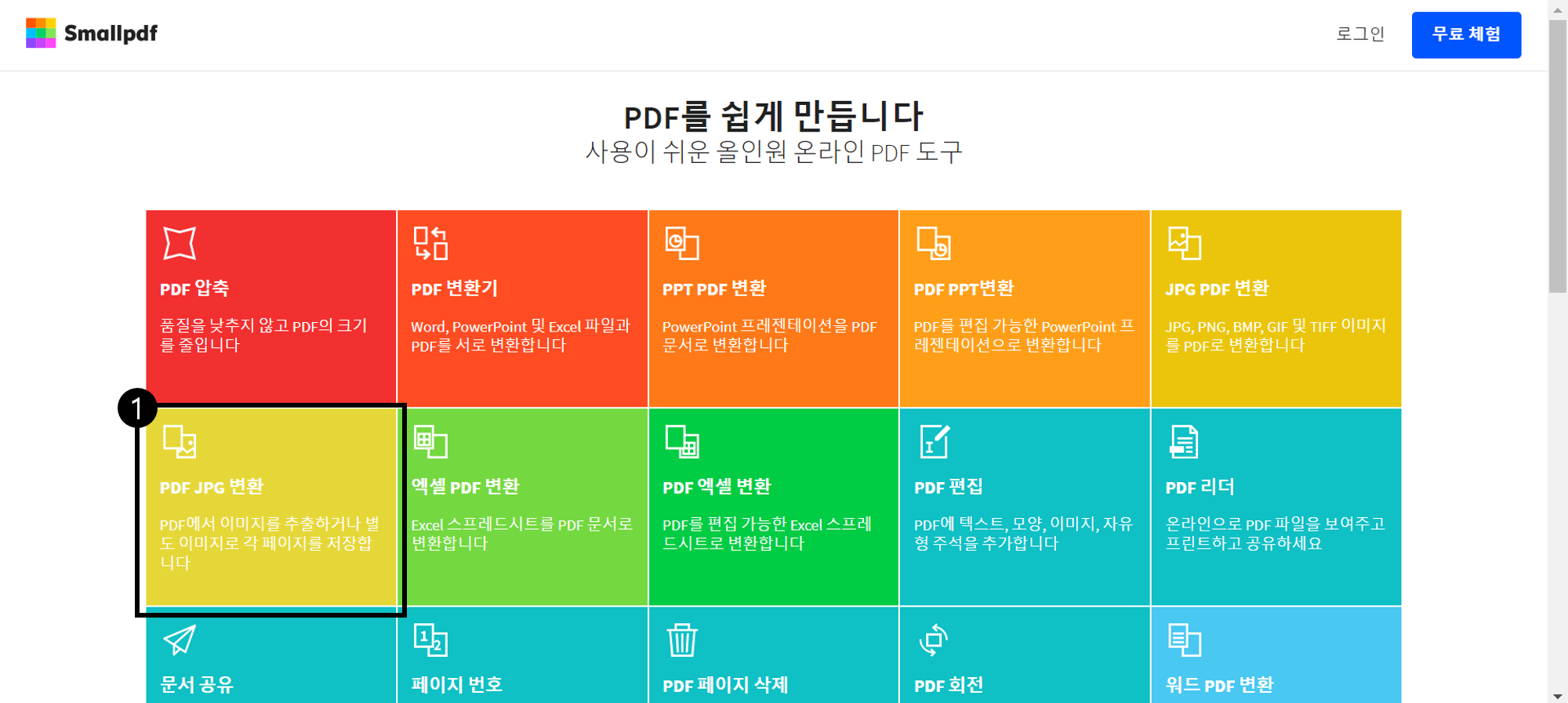Click description 'Excel 스프레드시트를 PDF 문서로 변환합니다'
1568x703 pixels.
click(x=522, y=534)
